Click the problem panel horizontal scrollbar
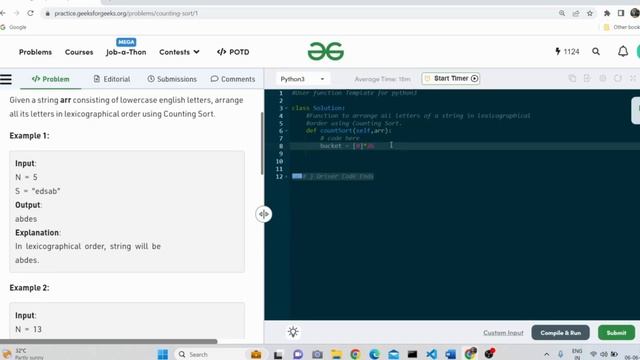The height and width of the screenshot is (360, 640). coord(109,341)
